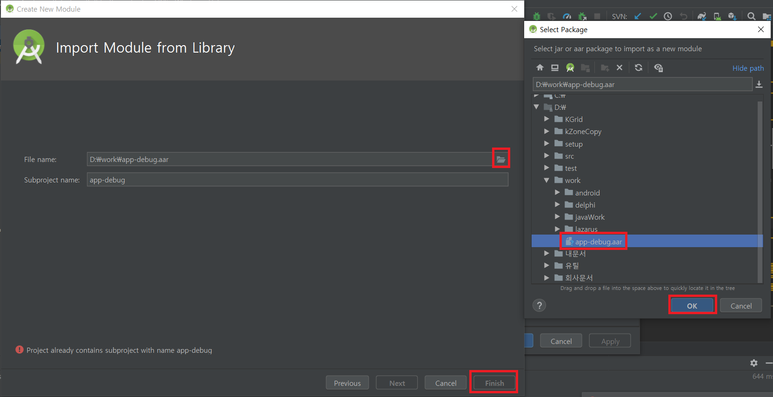This screenshot has width=773, height=397.
Task: Expand the src folder
Action: (x=547, y=156)
